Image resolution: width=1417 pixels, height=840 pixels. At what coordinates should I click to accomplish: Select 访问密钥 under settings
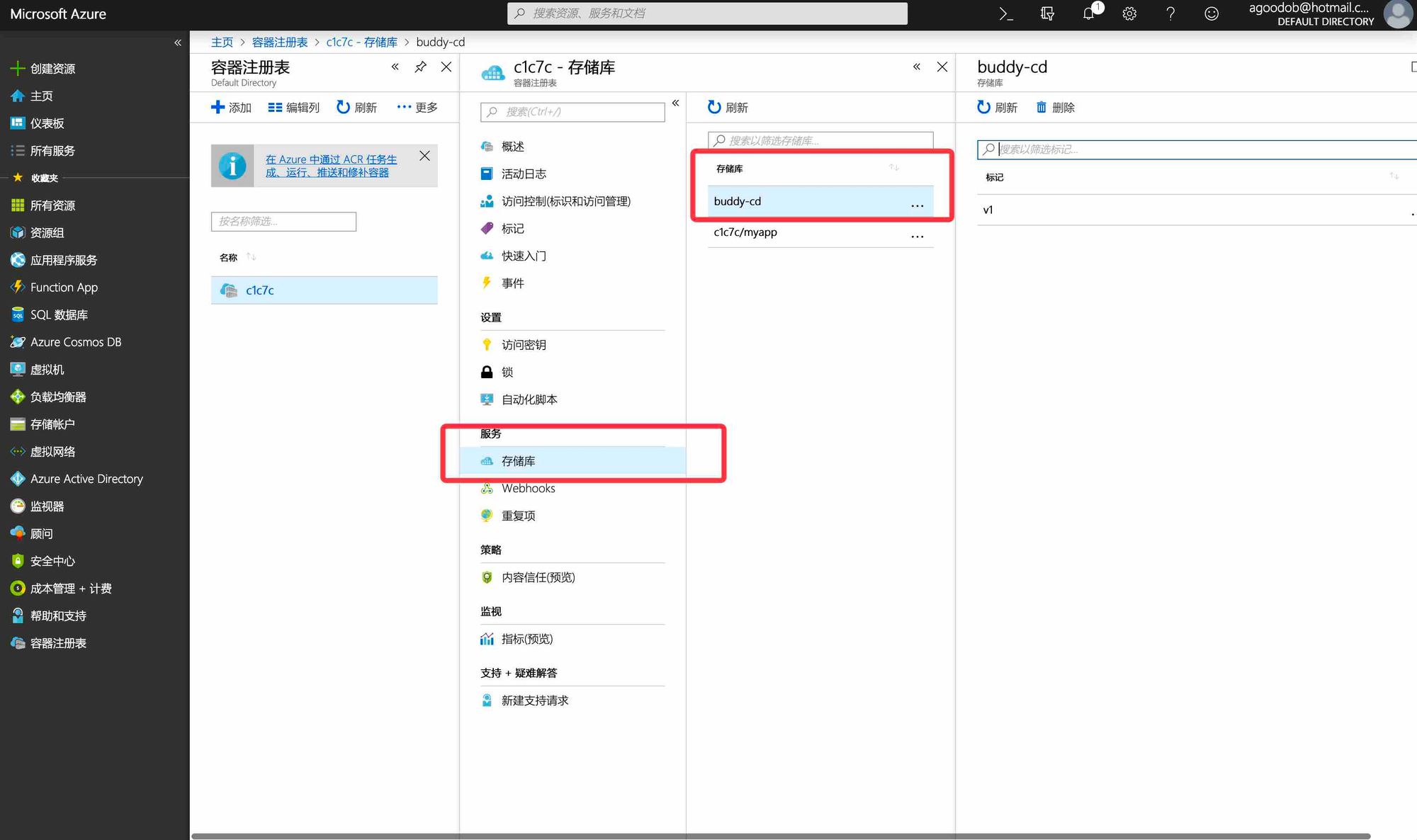[x=523, y=344]
